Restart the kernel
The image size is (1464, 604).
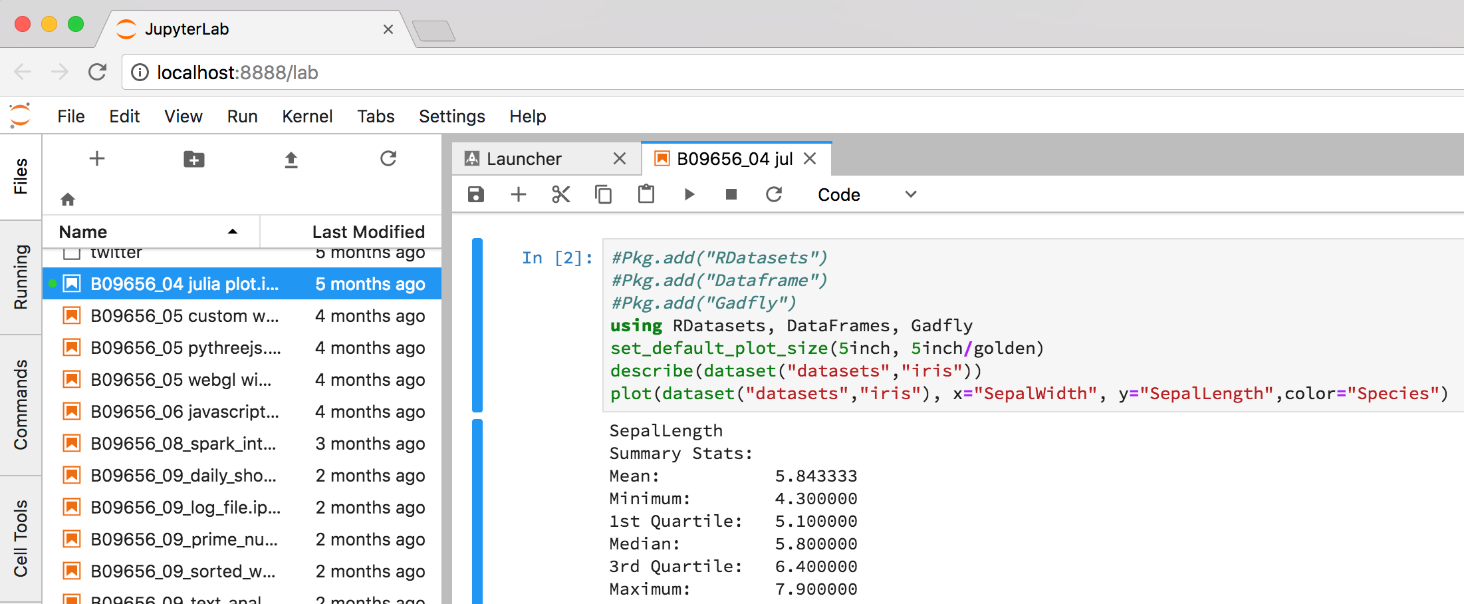point(774,194)
